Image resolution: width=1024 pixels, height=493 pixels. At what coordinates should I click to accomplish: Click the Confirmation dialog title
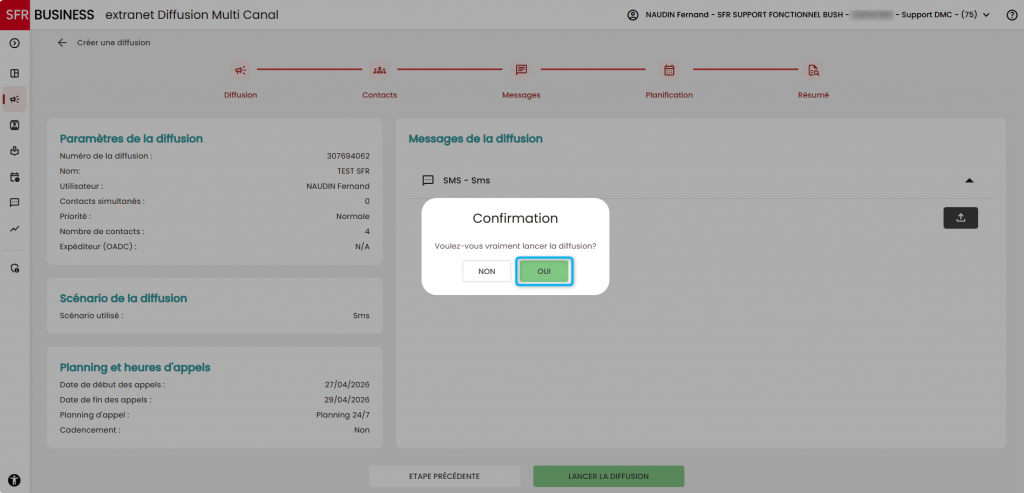coord(515,218)
